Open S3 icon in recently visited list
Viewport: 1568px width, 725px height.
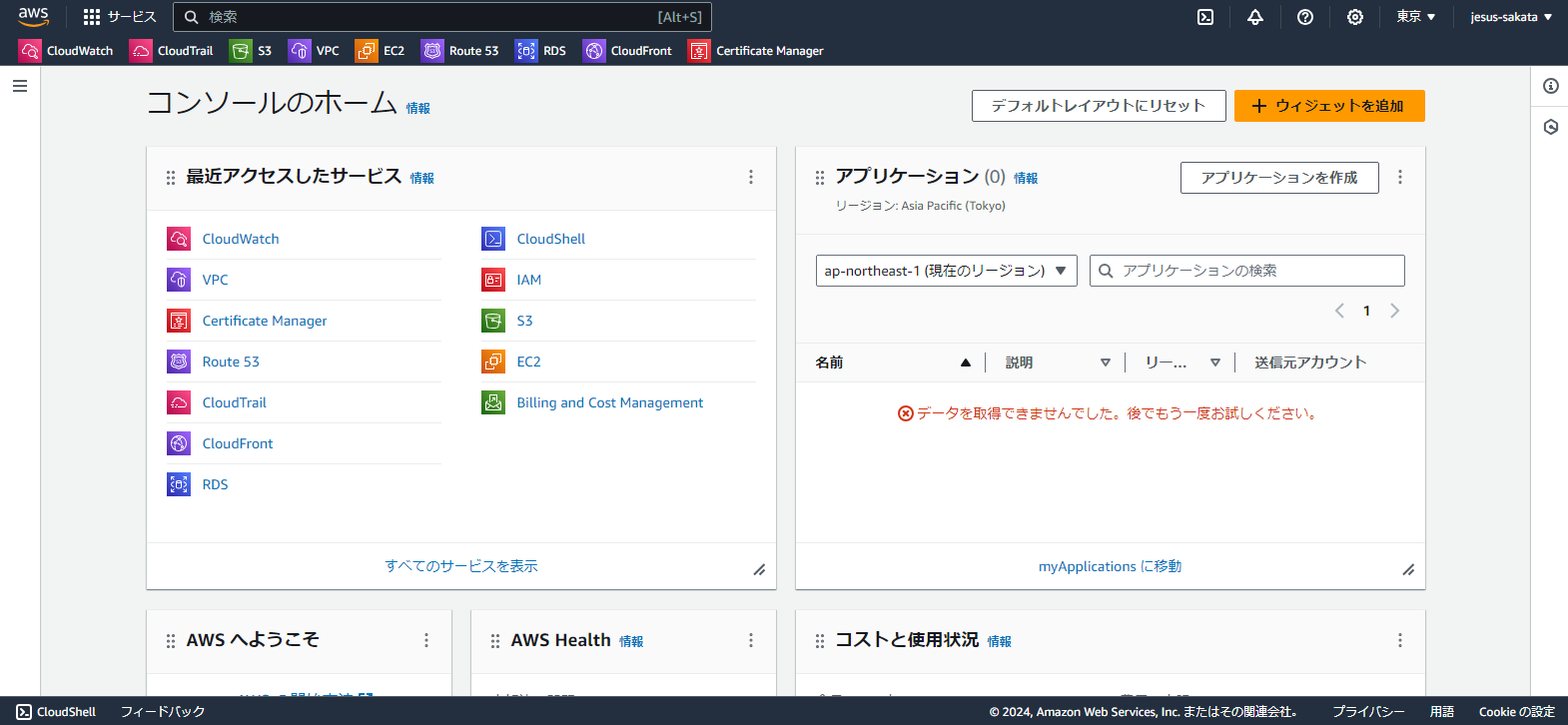(x=493, y=321)
